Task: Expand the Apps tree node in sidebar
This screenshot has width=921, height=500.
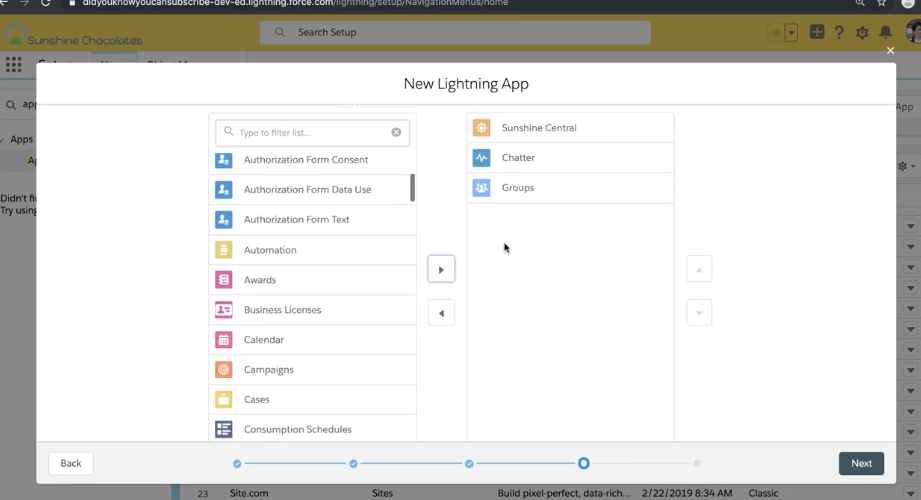Action: click(2, 140)
